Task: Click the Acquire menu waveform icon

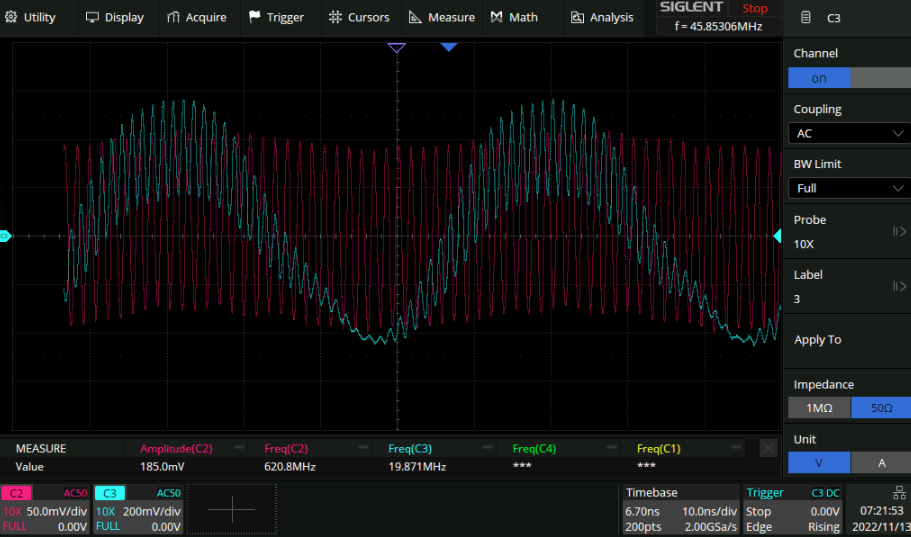Action: click(x=174, y=17)
